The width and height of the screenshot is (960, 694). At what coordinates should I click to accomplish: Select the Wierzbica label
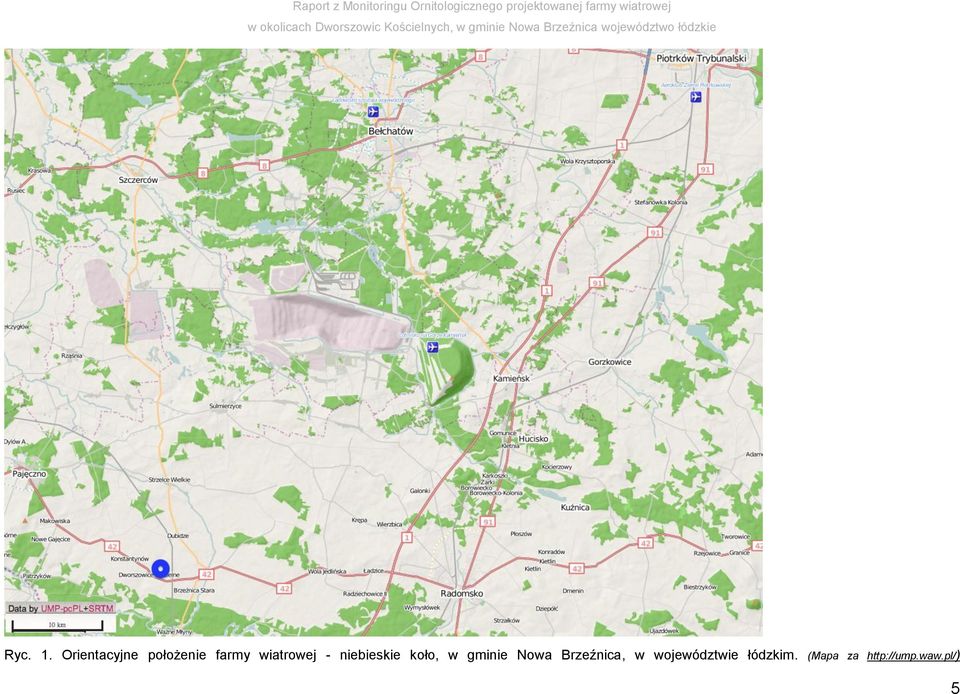[x=389, y=524]
